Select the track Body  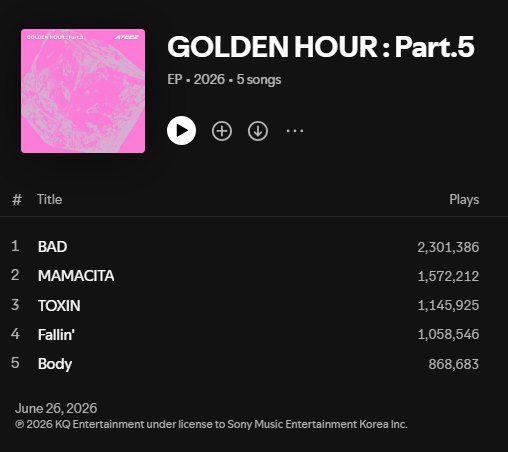coord(55,364)
